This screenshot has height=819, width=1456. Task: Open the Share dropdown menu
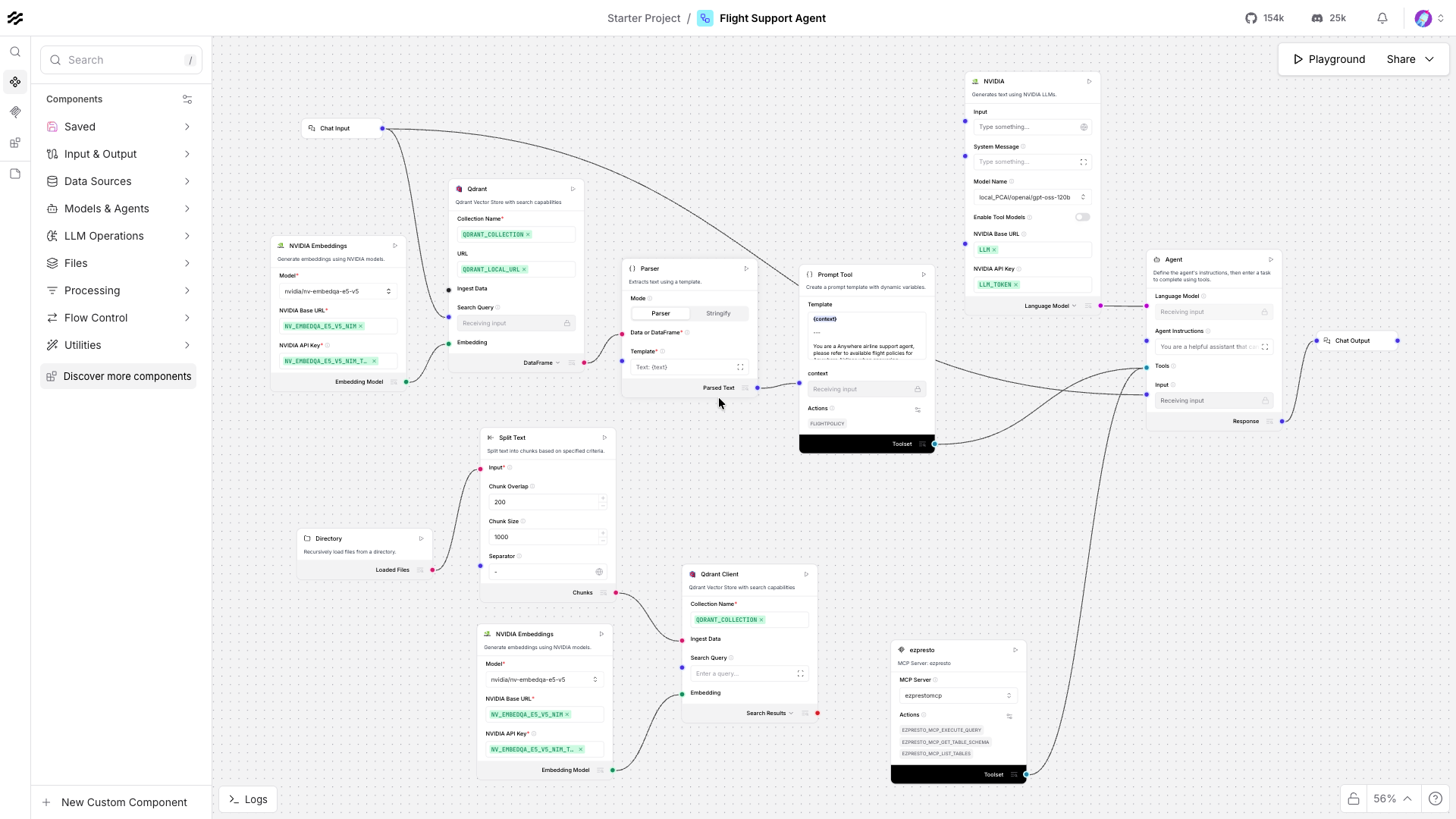[x=1410, y=59]
